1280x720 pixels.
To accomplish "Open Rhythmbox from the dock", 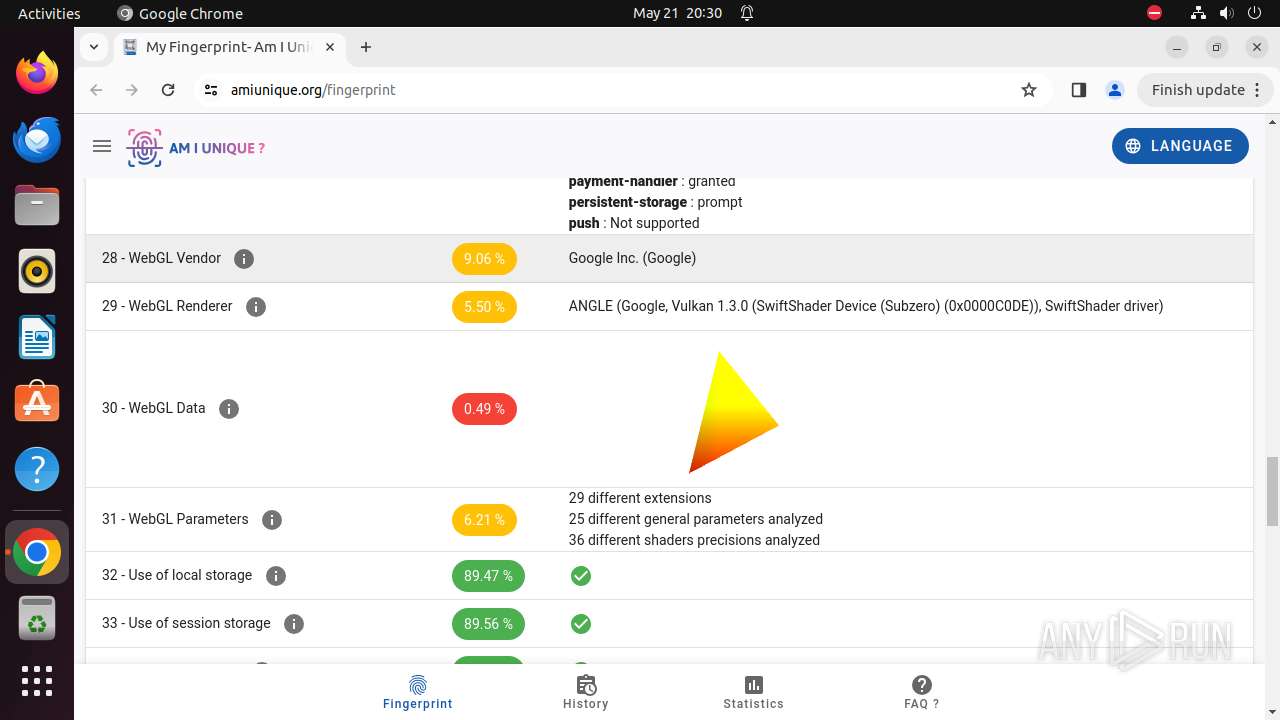I will (x=37, y=271).
